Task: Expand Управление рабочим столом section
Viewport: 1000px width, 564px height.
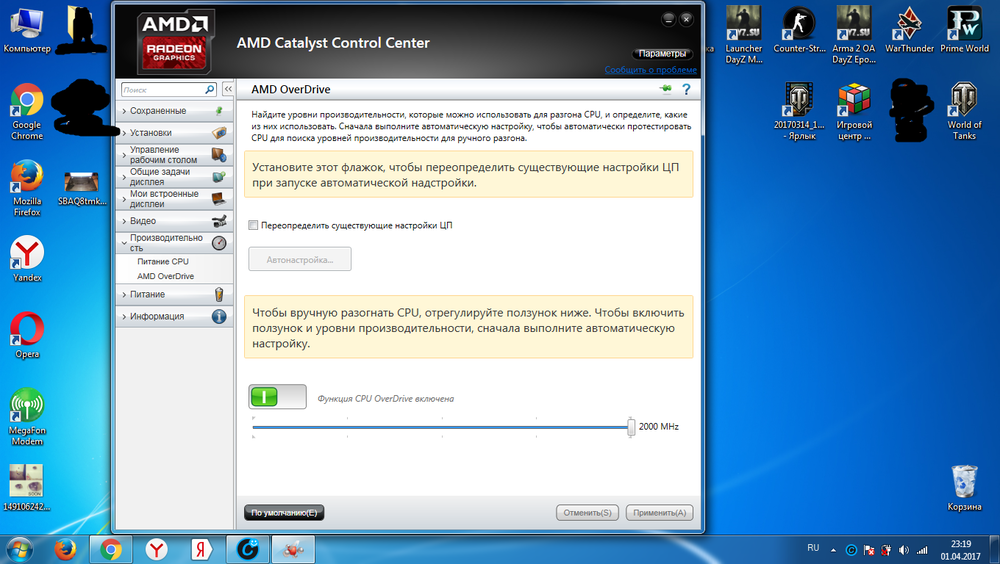Action: click(174, 155)
